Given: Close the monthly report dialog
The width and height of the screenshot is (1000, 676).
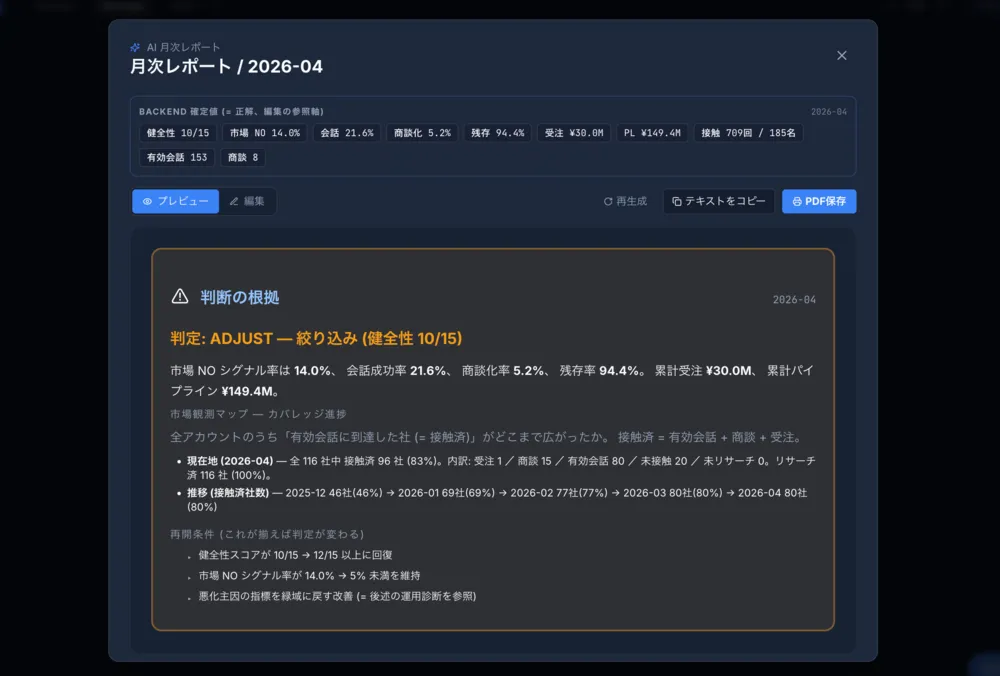Looking at the screenshot, I should pyautogui.click(x=842, y=55).
